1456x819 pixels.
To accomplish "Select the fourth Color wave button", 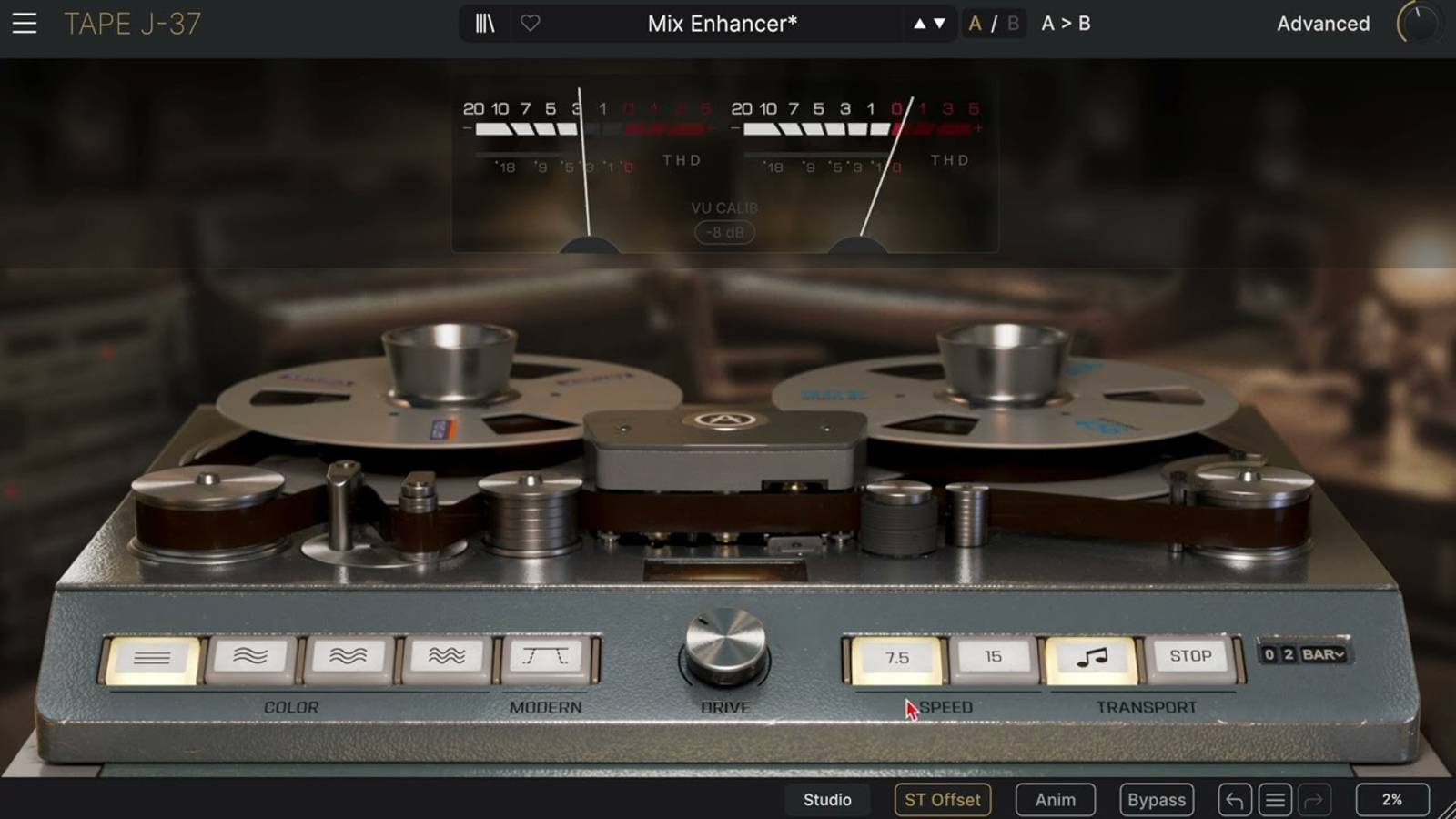I will pos(447,658).
